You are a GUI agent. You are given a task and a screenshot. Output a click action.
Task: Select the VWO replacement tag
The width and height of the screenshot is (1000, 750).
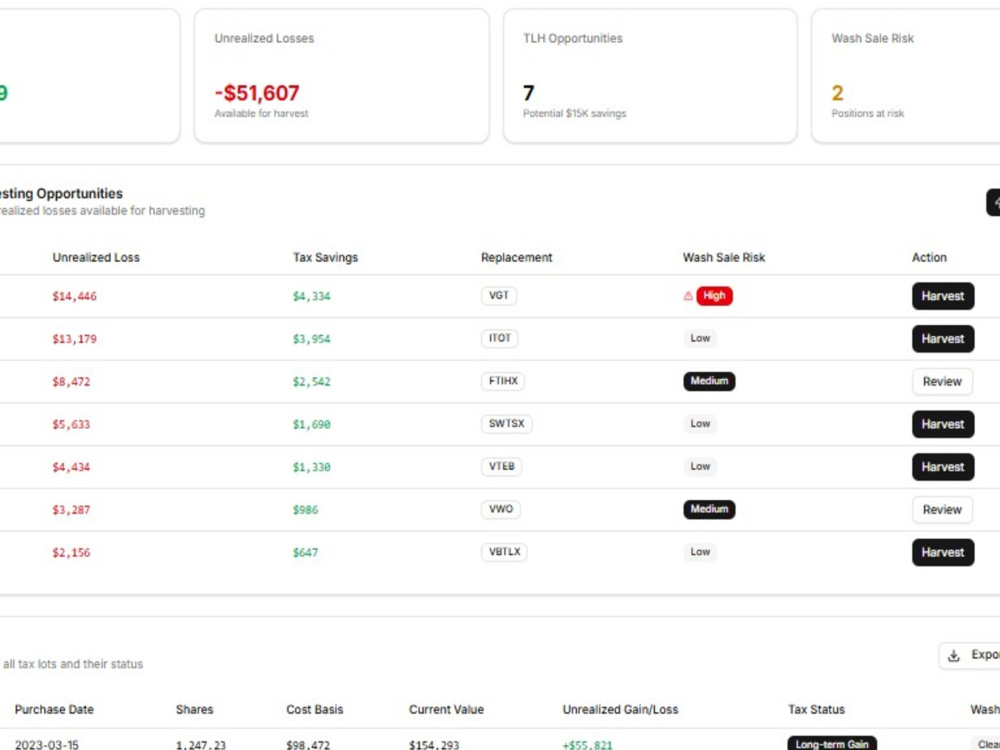[501, 510]
